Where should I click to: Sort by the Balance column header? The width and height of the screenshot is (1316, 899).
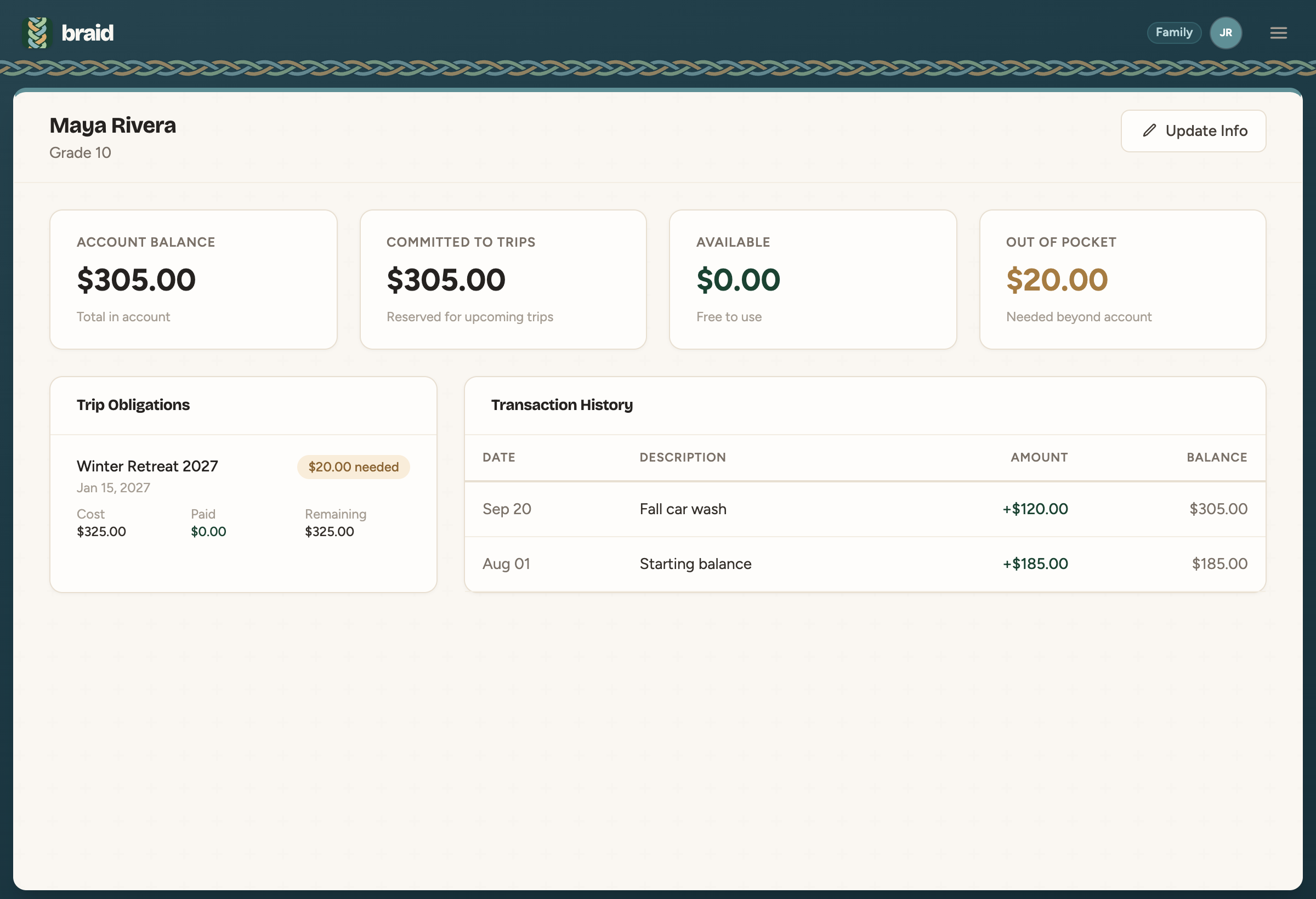(x=1217, y=457)
